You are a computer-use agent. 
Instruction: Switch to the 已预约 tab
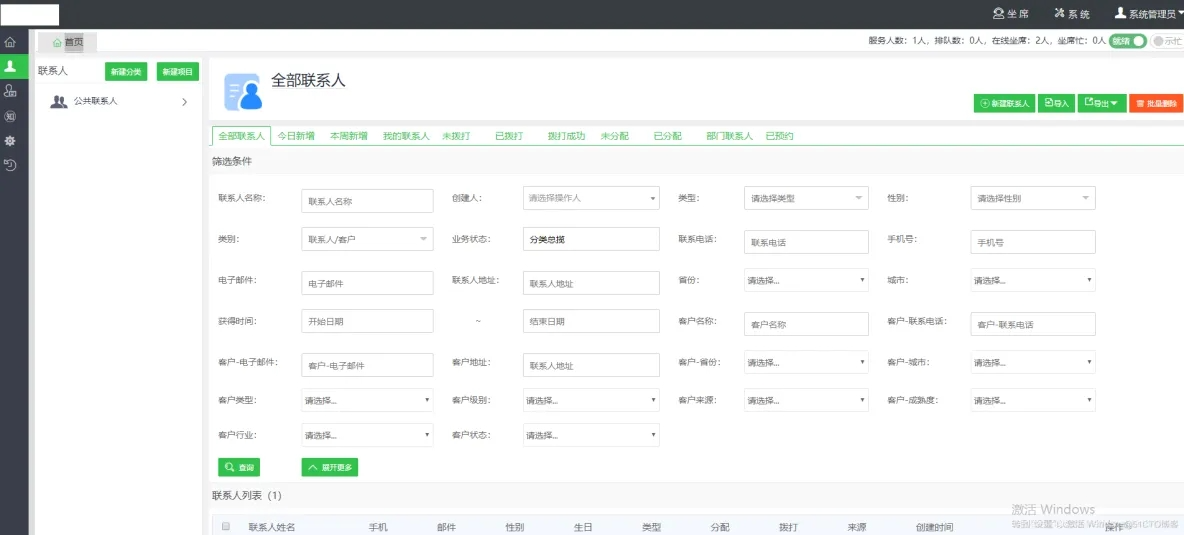[779, 137]
